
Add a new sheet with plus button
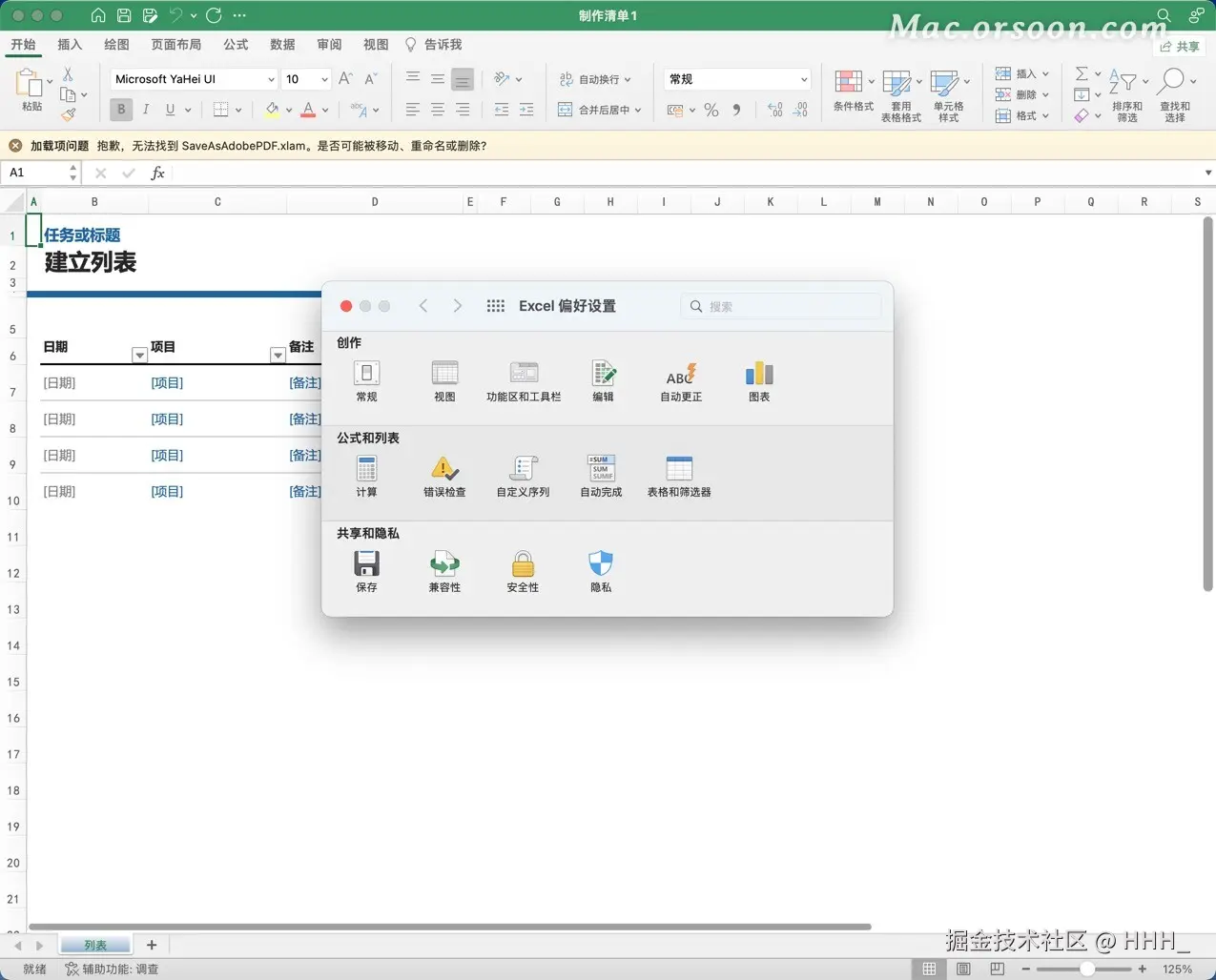(x=152, y=945)
